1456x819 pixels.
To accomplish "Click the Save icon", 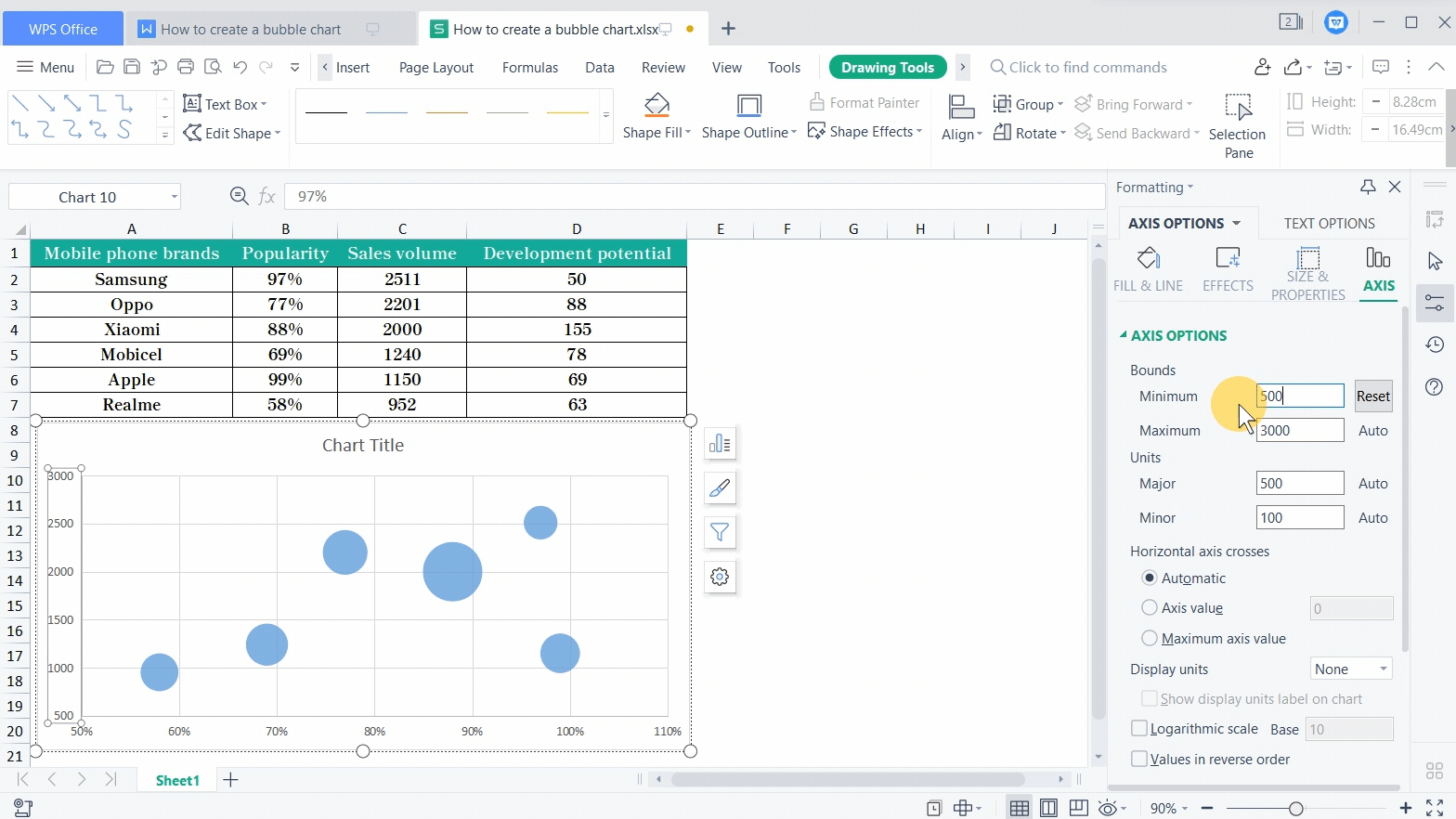I will [x=132, y=67].
